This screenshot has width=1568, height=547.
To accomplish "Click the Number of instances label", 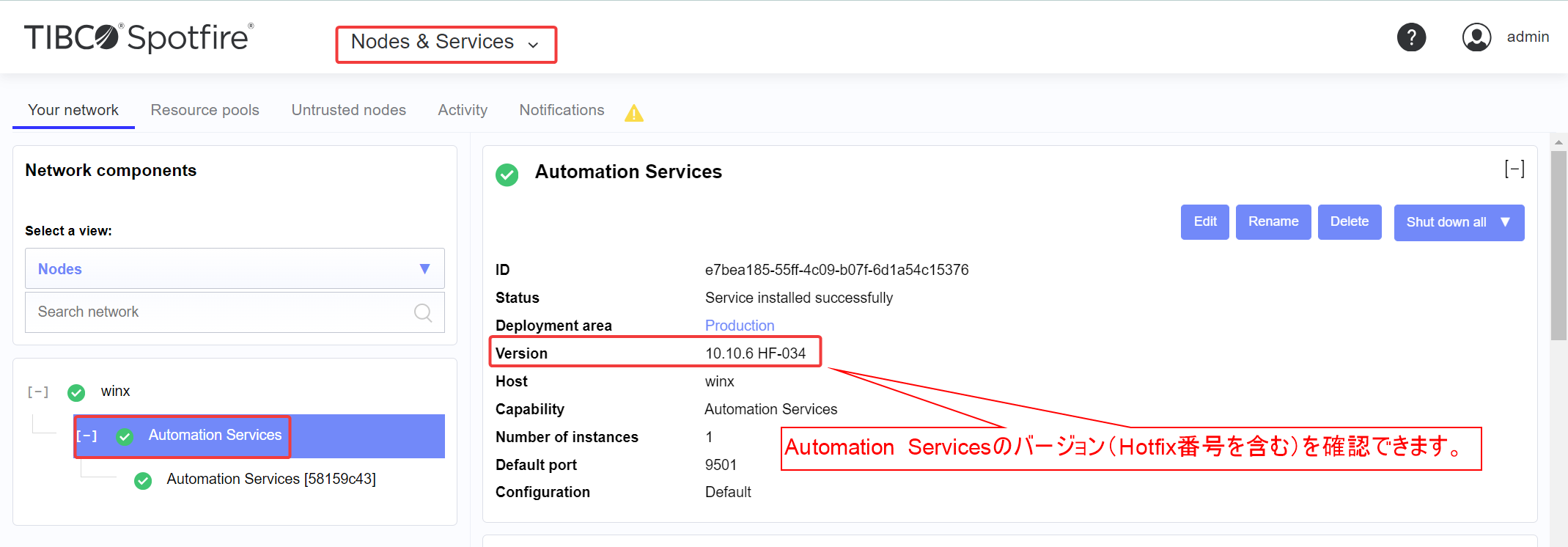I will pos(567,437).
